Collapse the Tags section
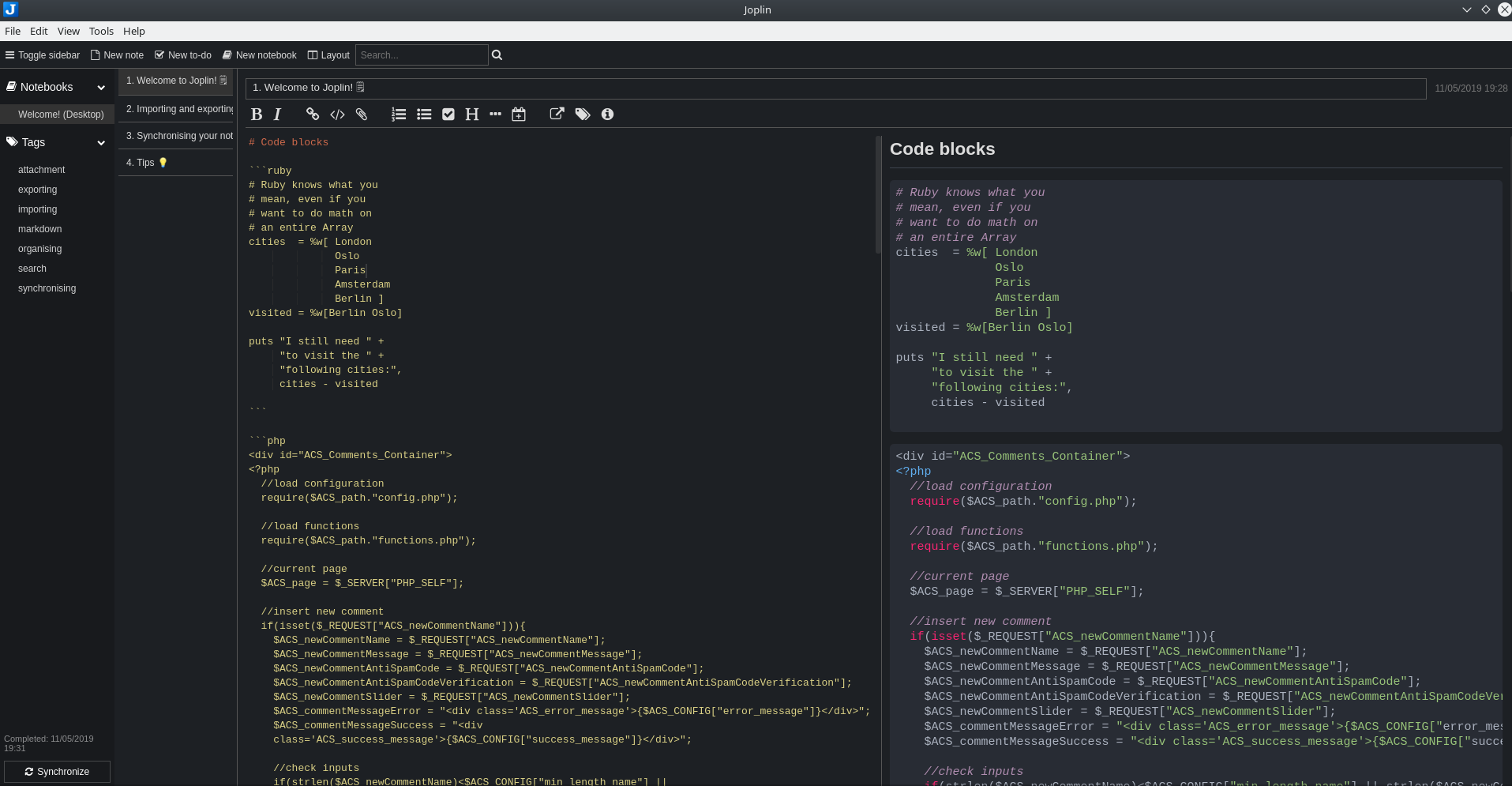 [101, 143]
